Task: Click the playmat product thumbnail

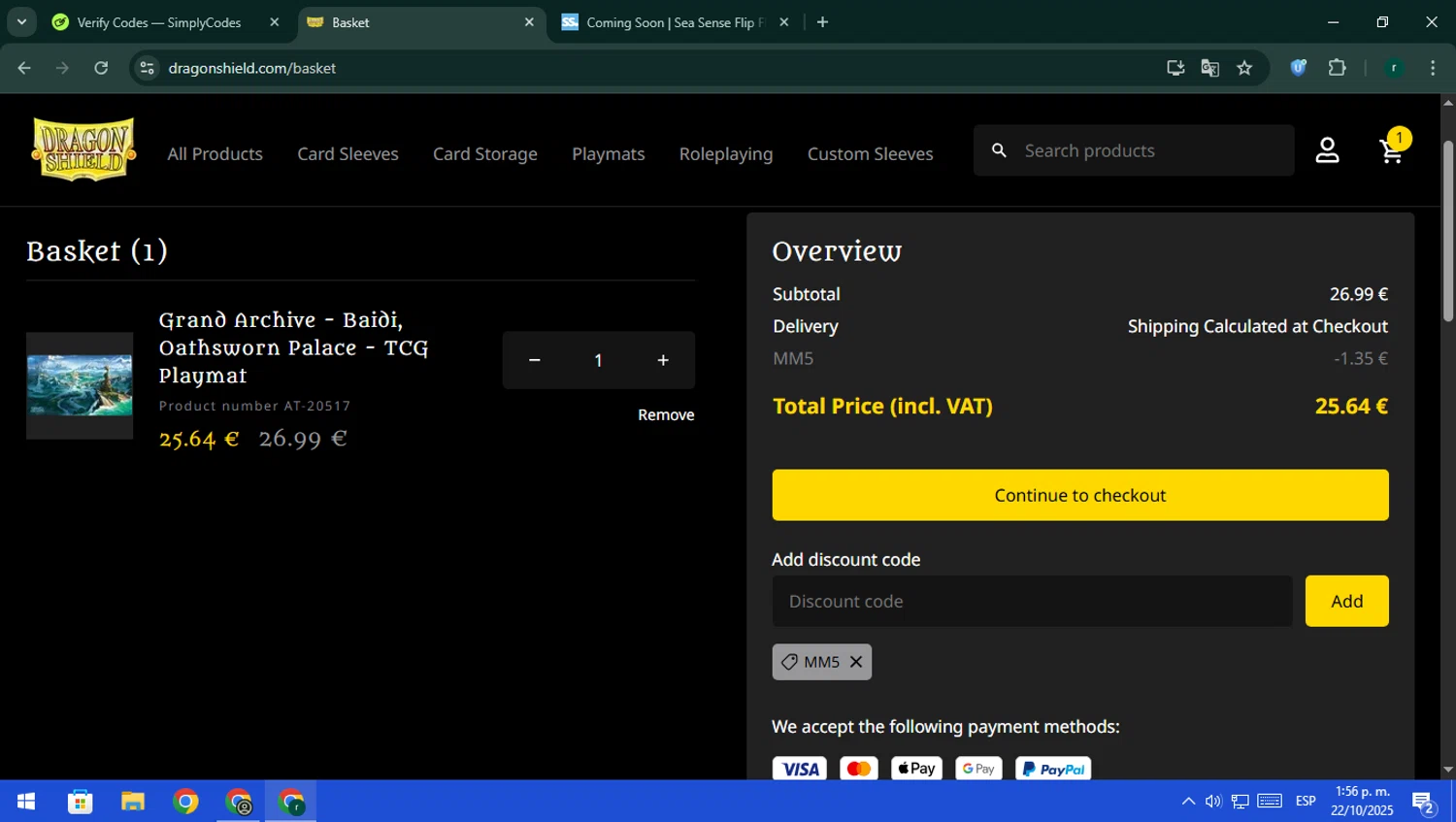Action: pyautogui.click(x=80, y=385)
